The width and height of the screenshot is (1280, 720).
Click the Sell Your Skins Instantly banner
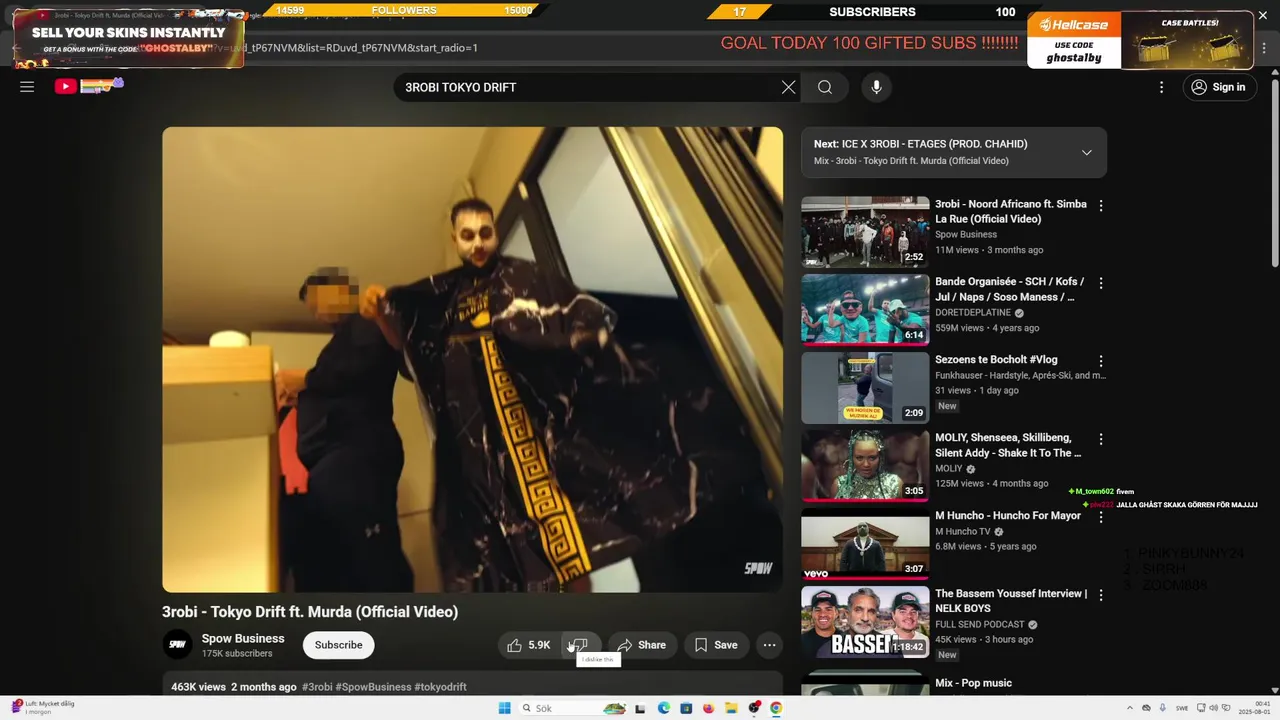(x=128, y=40)
